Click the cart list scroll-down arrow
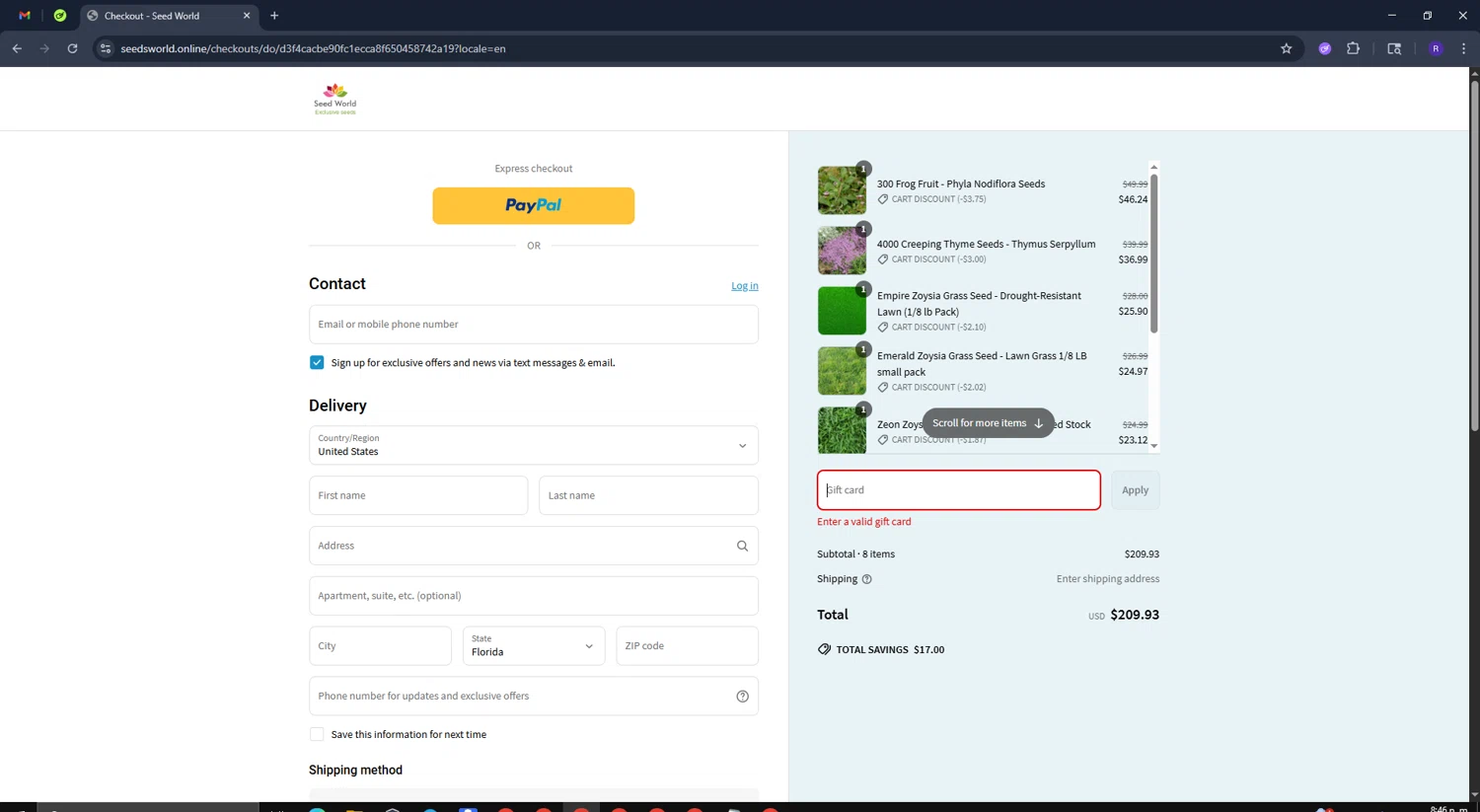Viewport: 1480px width, 812px height. (1153, 446)
